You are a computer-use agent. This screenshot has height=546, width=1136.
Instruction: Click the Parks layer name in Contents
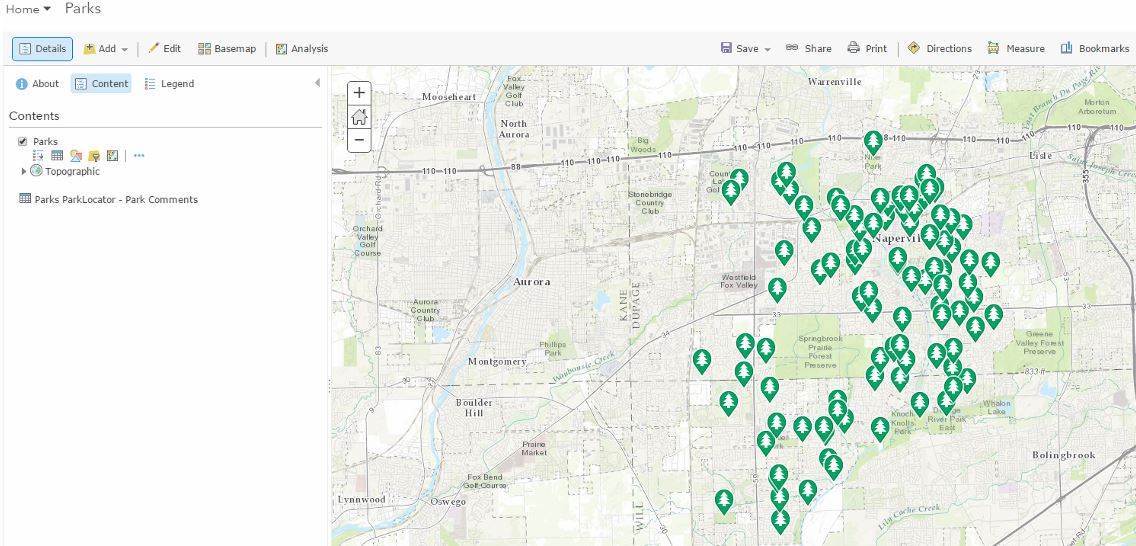pyautogui.click(x=46, y=141)
